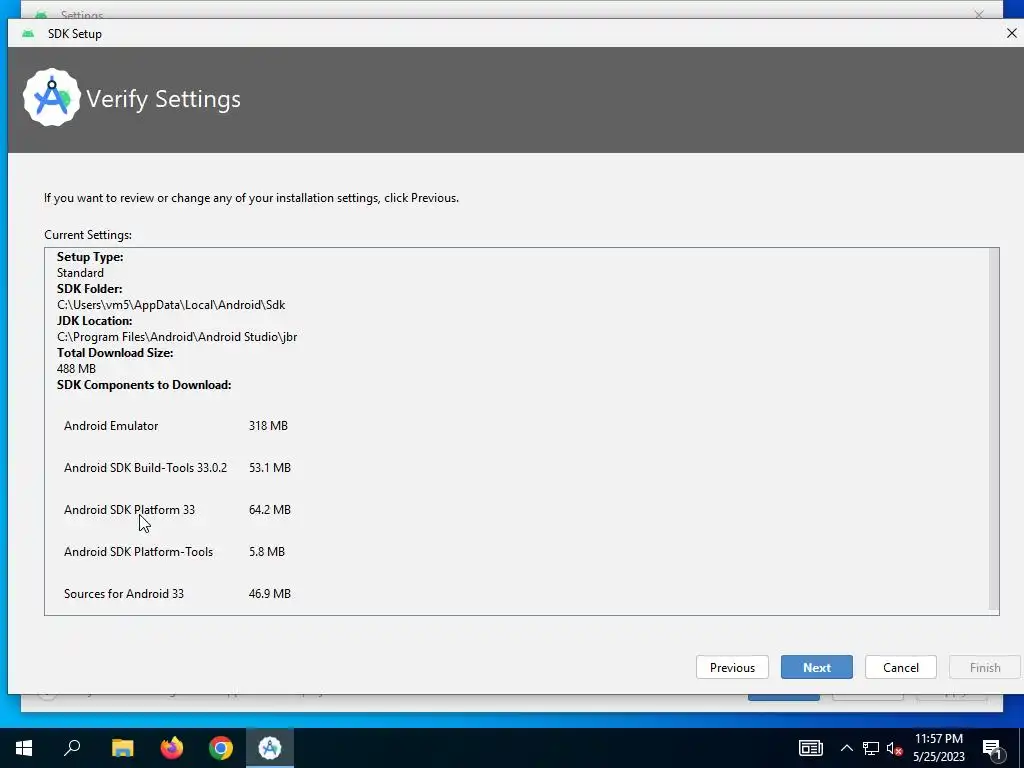Viewport: 1024px width, 768px height.
Task: Click the 'Standard' setup type value
Action: 80,273
